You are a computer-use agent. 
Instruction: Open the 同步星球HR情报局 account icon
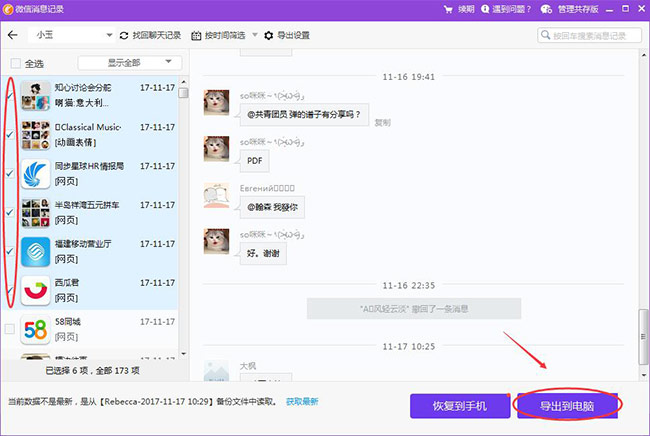[x=35, y=174]
